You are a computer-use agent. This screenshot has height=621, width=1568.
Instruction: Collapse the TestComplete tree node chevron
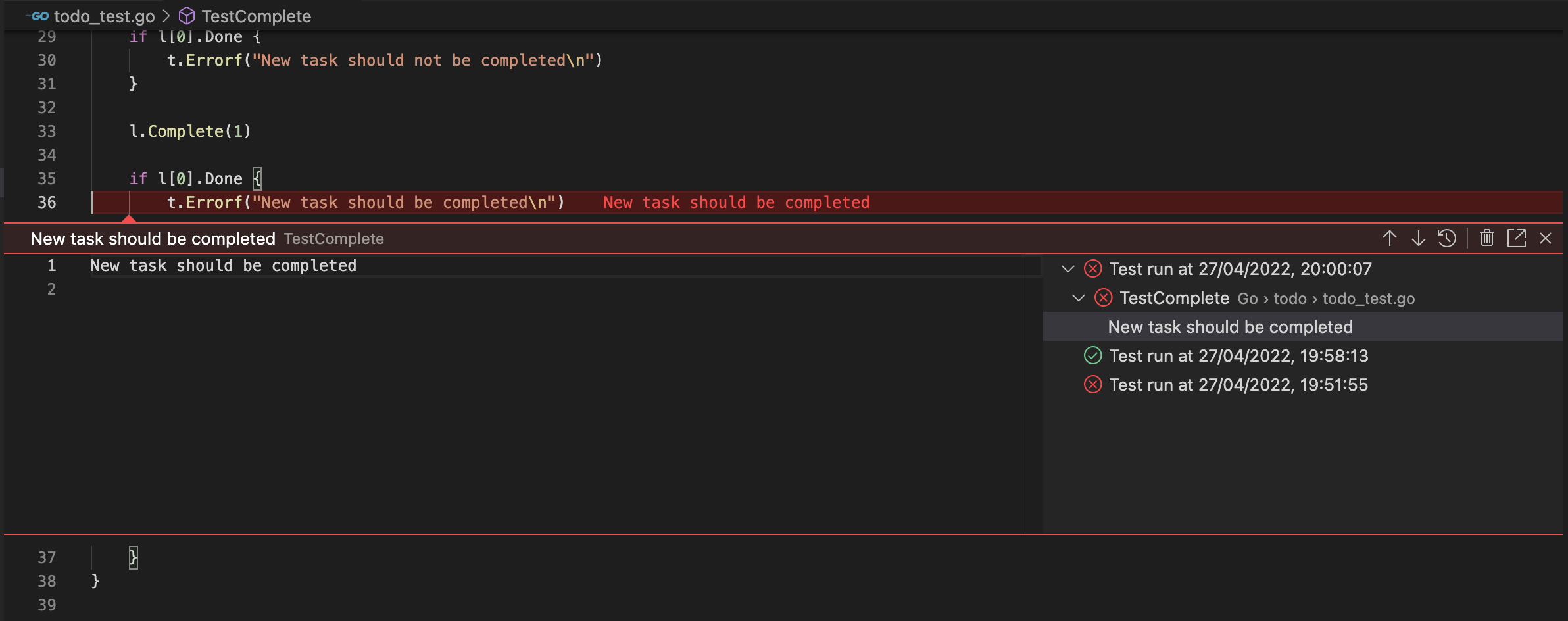1079,298
